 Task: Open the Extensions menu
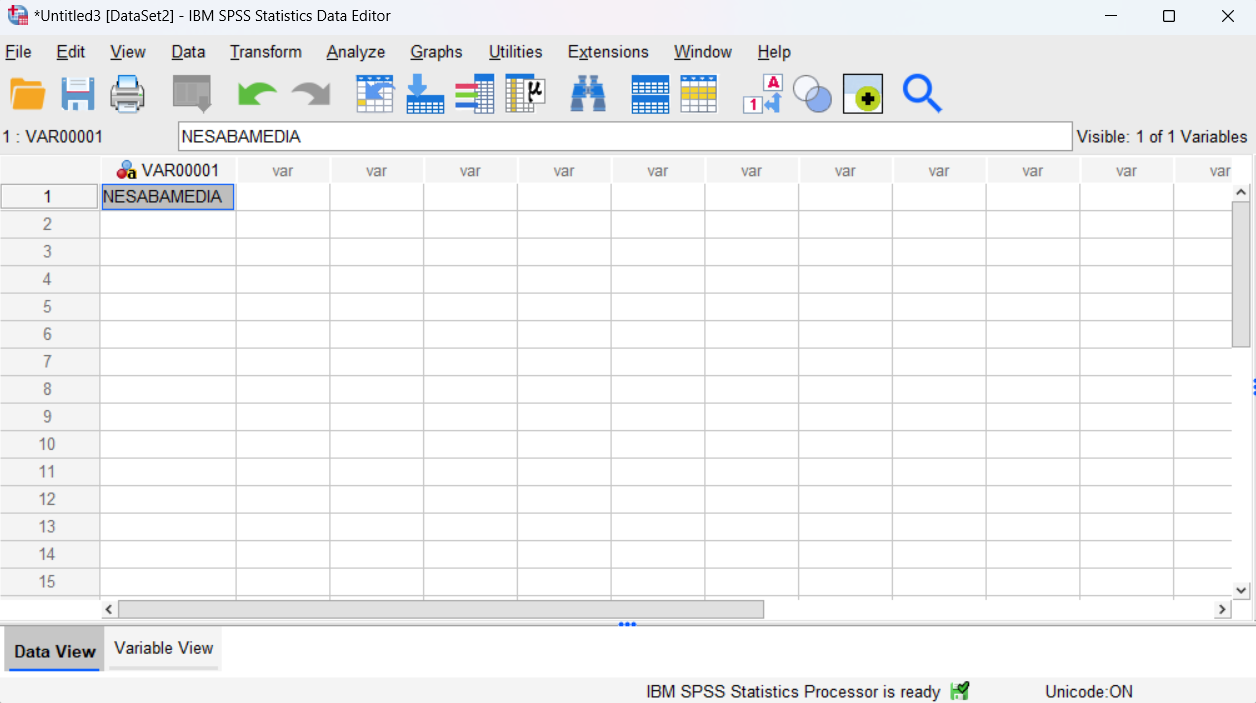[x=607, y=51]
